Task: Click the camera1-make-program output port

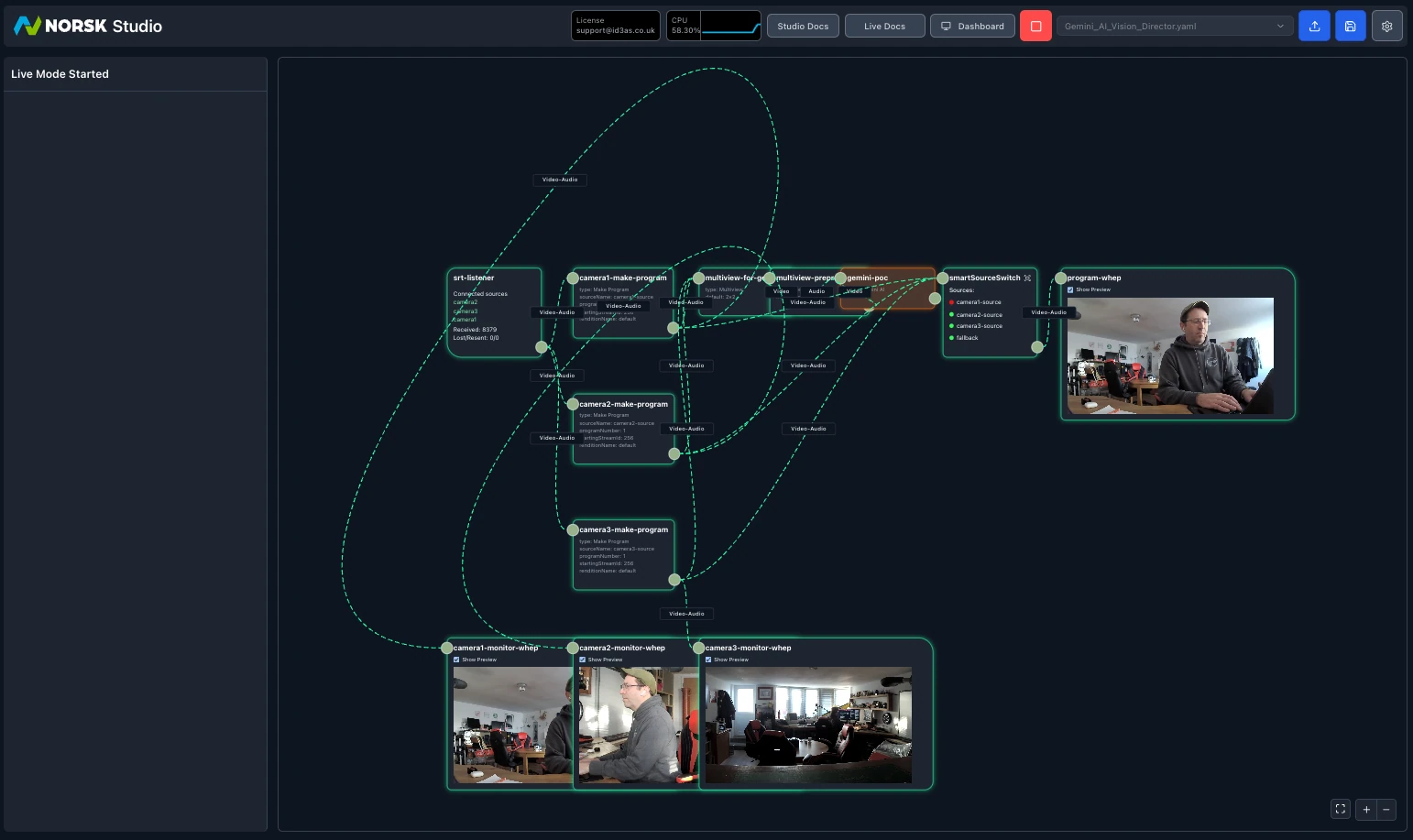Action: click(674, 328)
